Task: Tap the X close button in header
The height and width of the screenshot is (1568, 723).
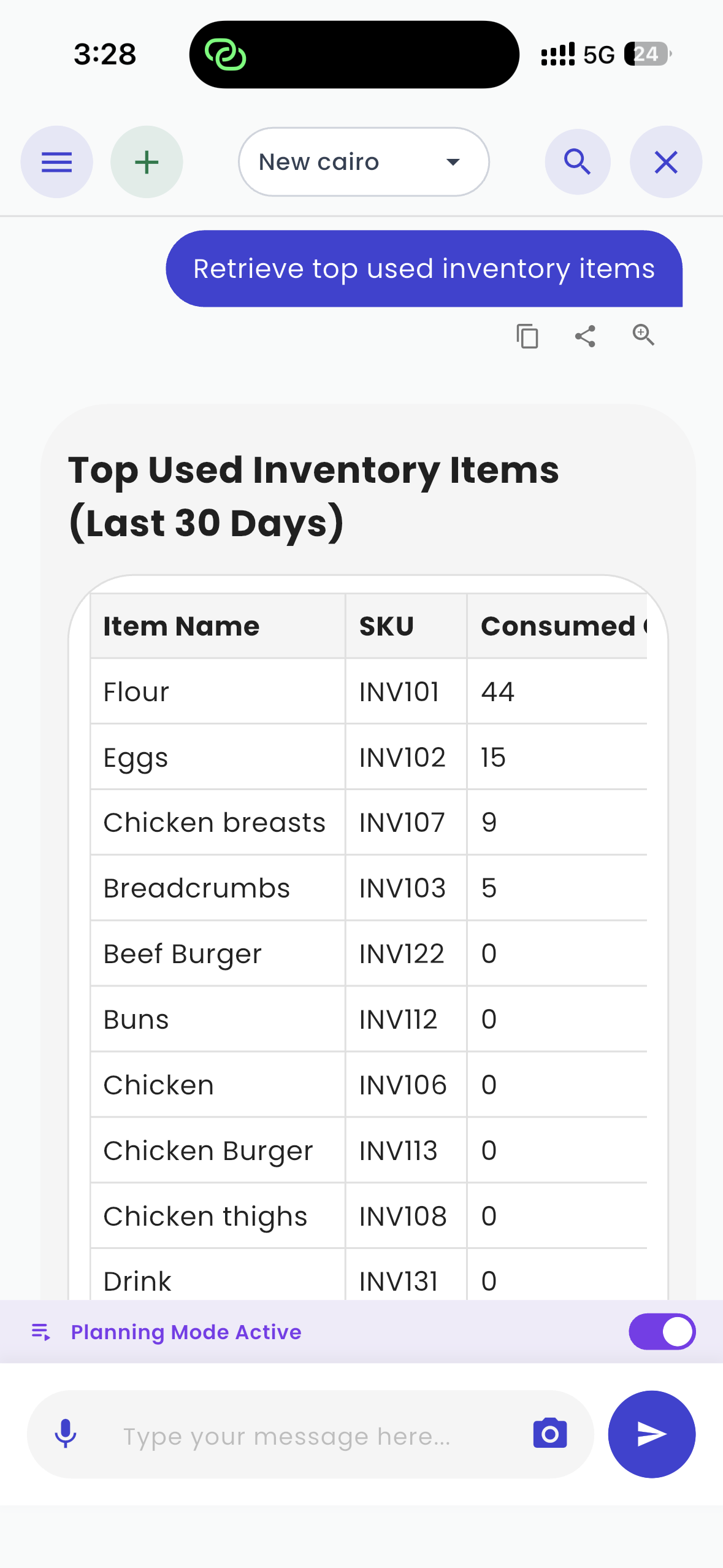Action: pos(665,162)
